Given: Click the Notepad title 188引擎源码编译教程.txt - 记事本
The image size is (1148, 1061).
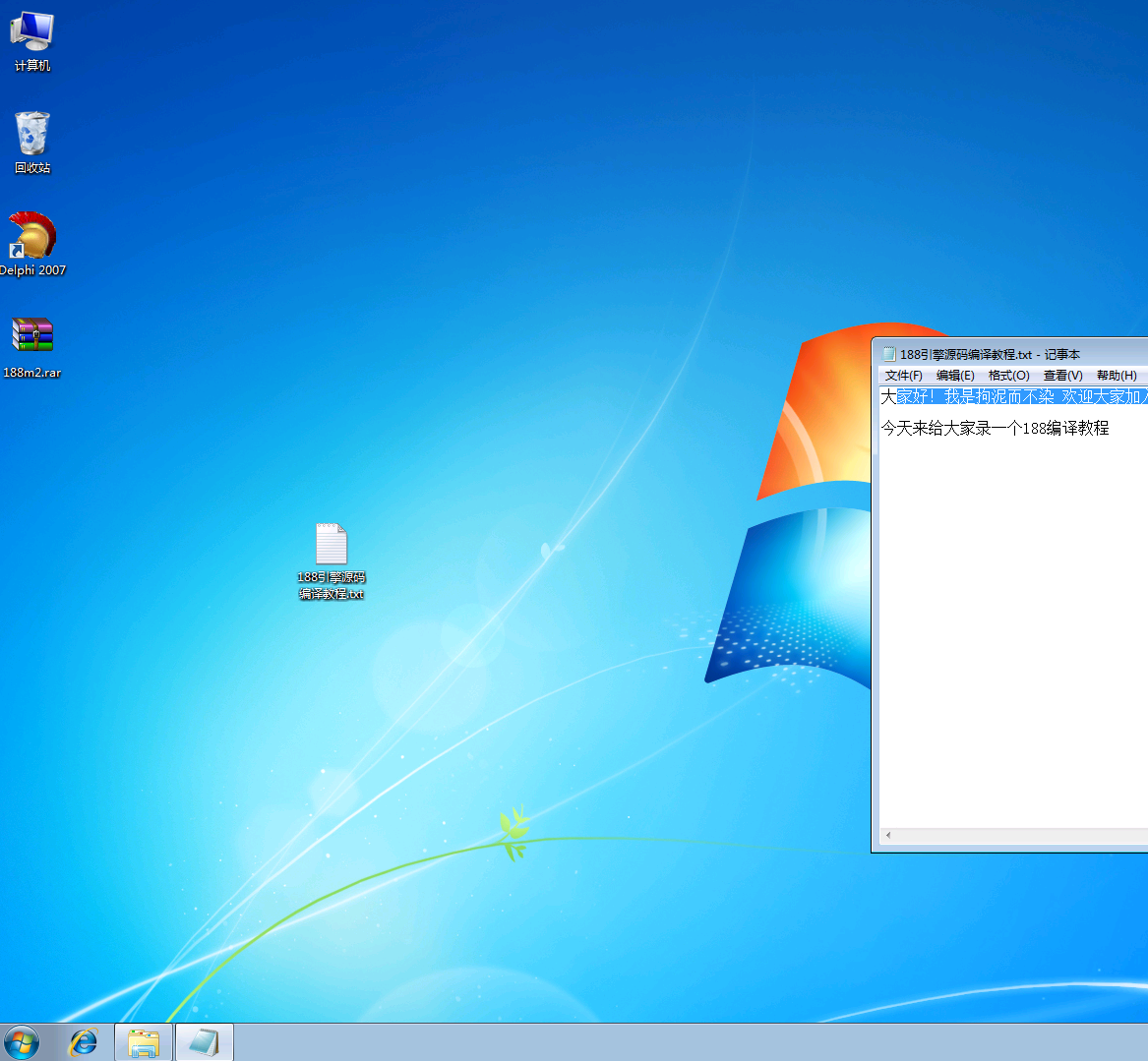Looking at the screenshot, I should [x=989, y=354].
